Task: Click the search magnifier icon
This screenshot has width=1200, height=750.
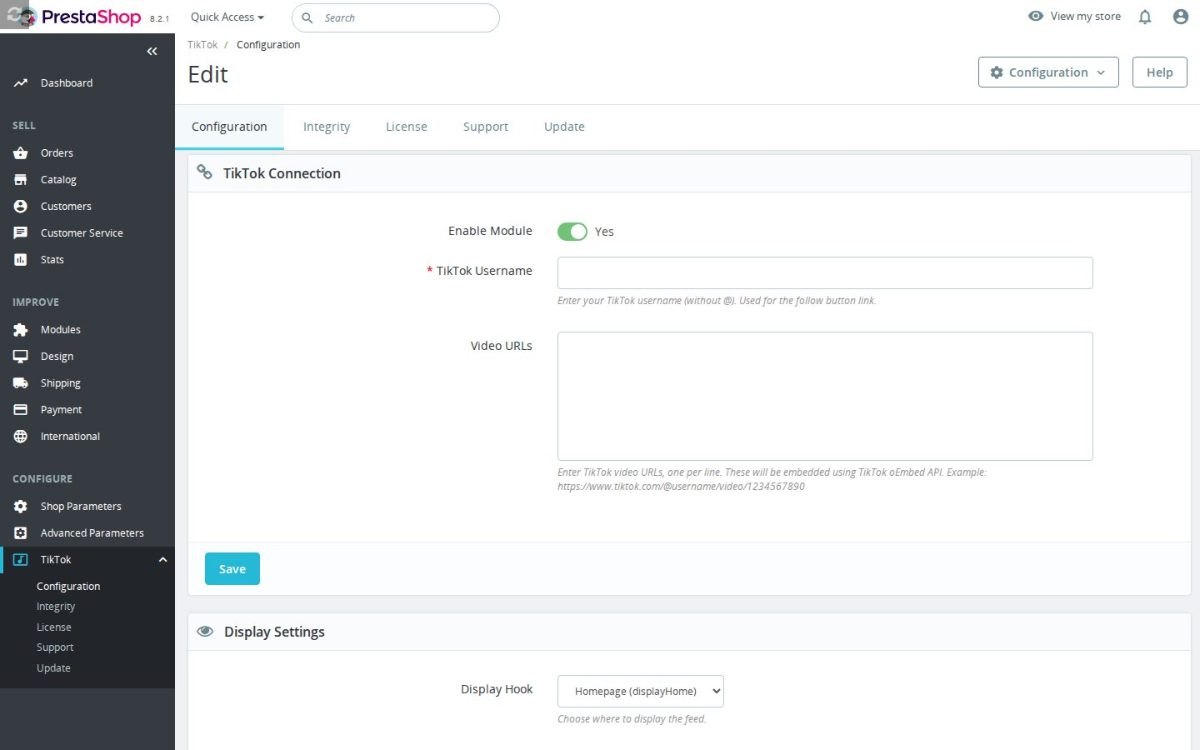Action: point(307,18)
